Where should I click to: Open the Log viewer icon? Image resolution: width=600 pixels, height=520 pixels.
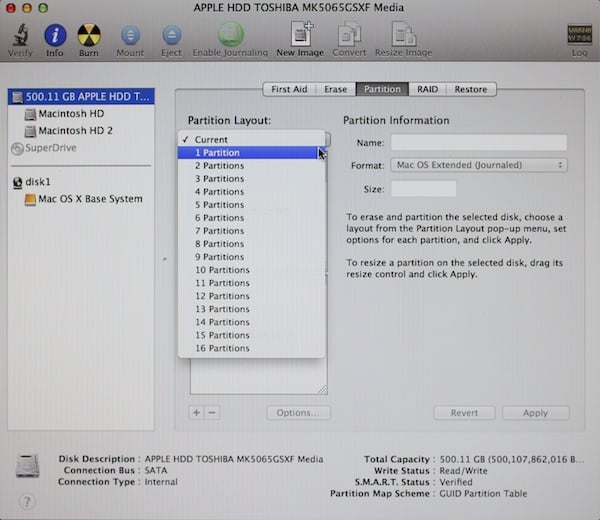point(579,35)
